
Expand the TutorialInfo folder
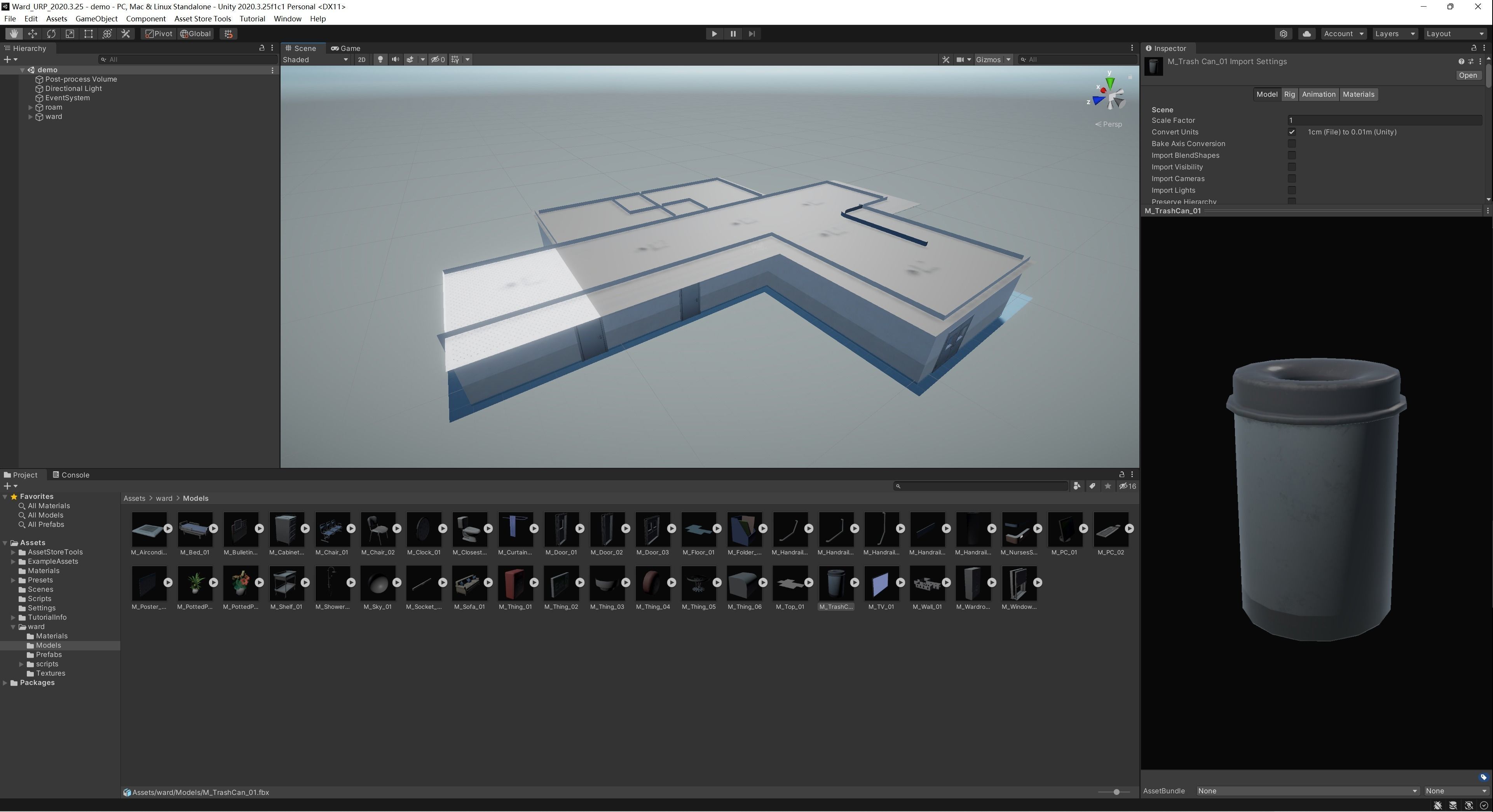pyautogui.click(x=13, y=617)
